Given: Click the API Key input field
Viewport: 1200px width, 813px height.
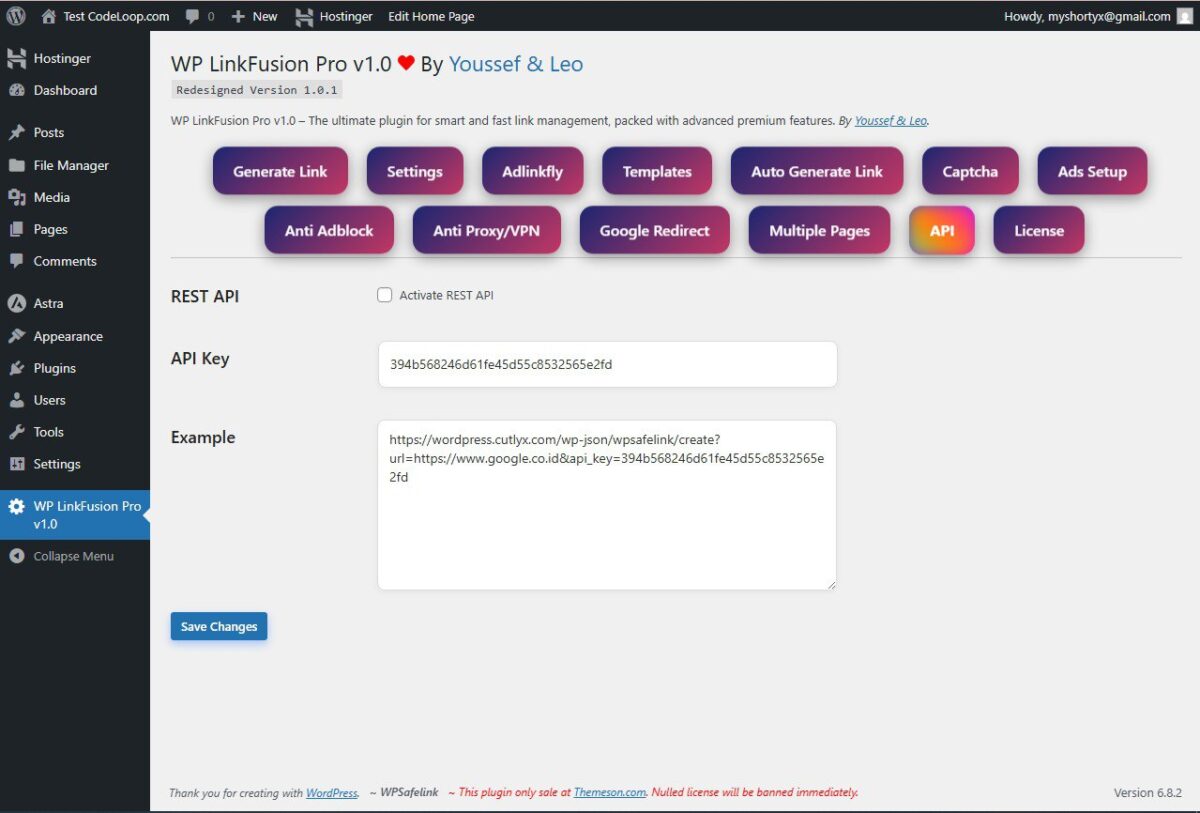Looking at the screenshot, I should point(607,364).
